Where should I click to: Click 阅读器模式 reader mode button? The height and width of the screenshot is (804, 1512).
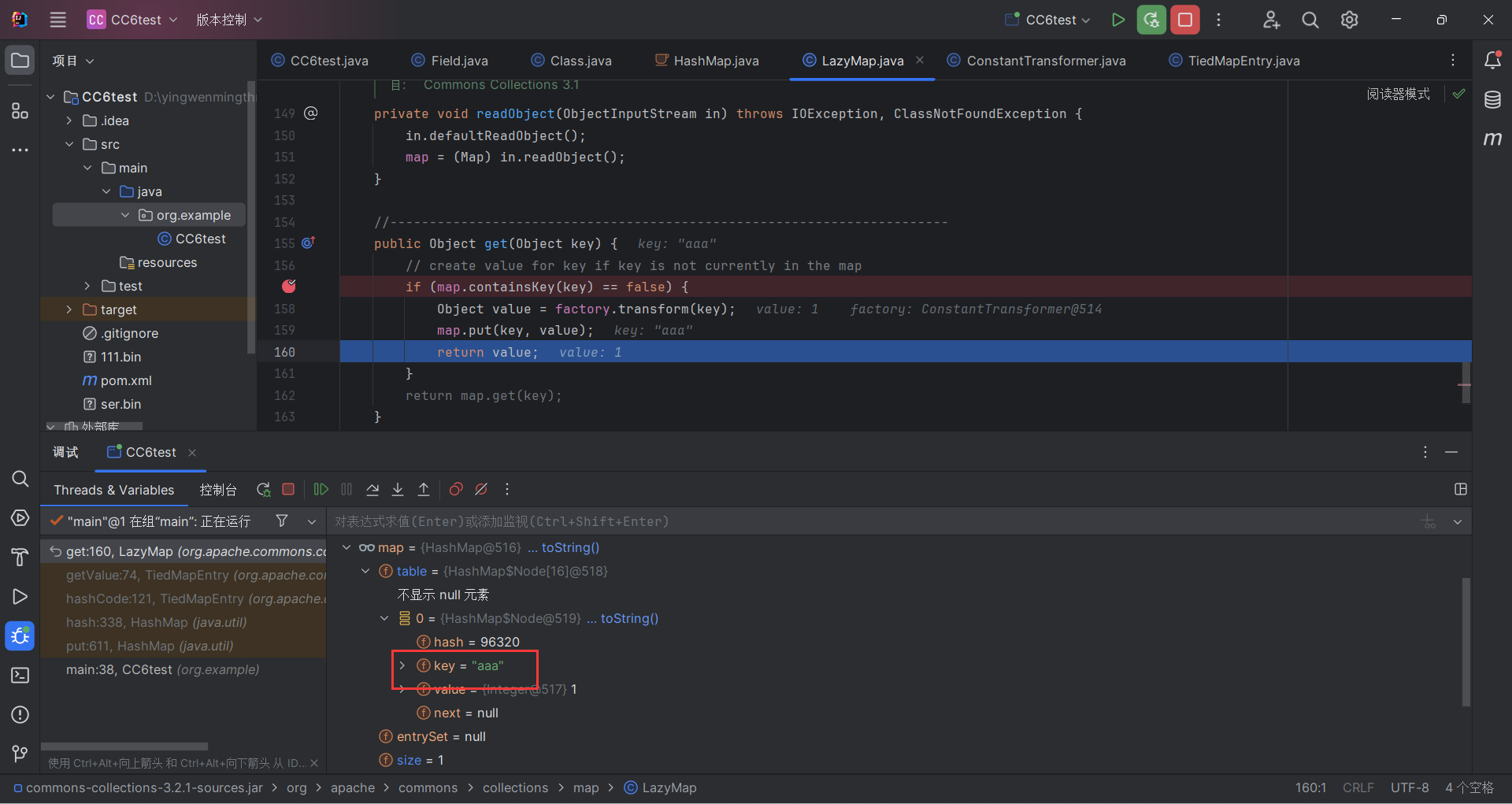(x=1398, y=94)
